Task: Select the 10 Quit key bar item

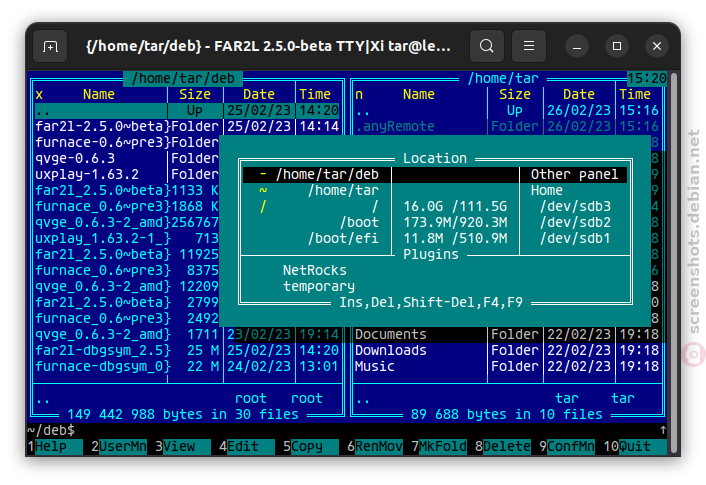Action: point(635,446)
